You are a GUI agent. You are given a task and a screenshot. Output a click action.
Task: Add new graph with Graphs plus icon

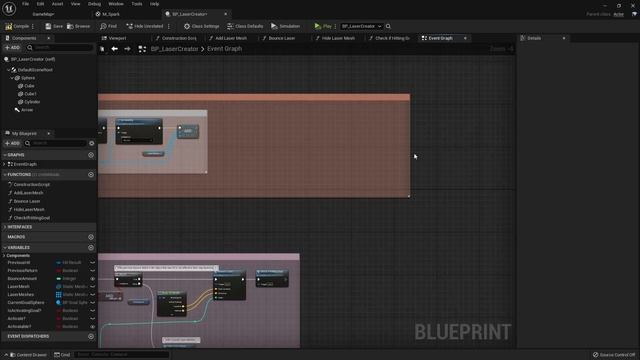point(91,155)
